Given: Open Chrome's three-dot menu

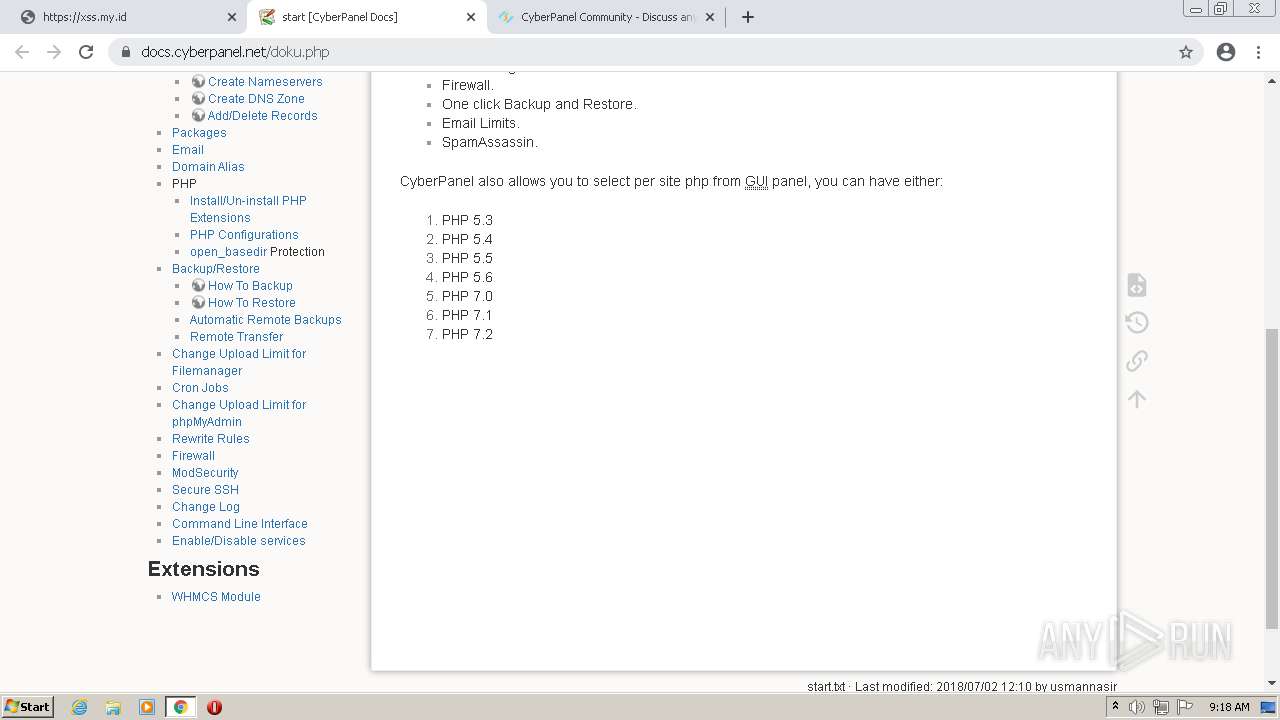Looking at the screenshot, I should pyautogui.click(x=1258, y=52).
